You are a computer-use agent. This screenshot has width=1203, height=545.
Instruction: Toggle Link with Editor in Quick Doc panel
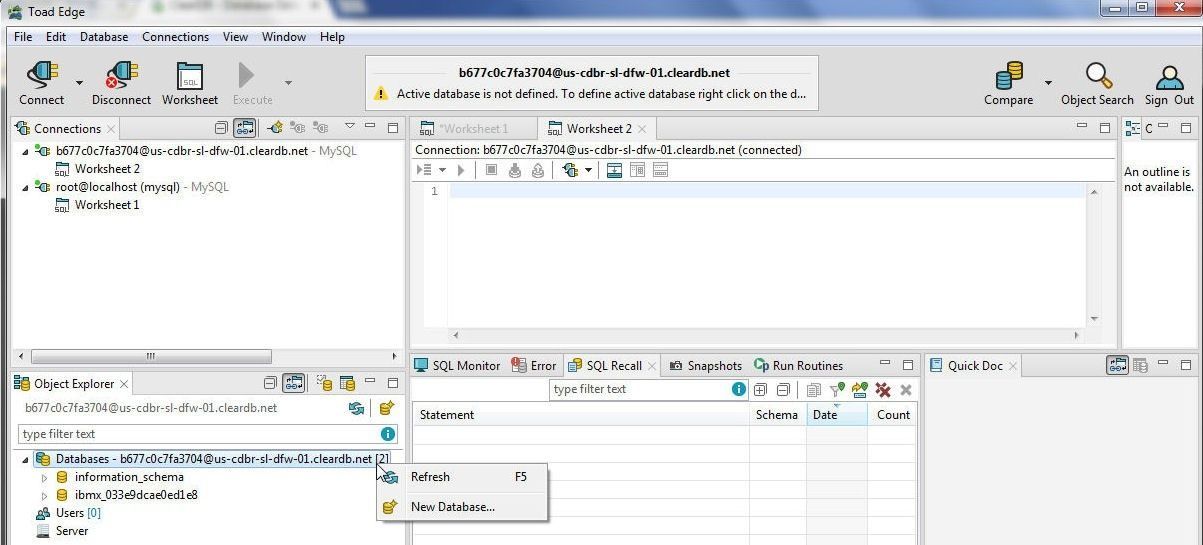coord(1118,365)
